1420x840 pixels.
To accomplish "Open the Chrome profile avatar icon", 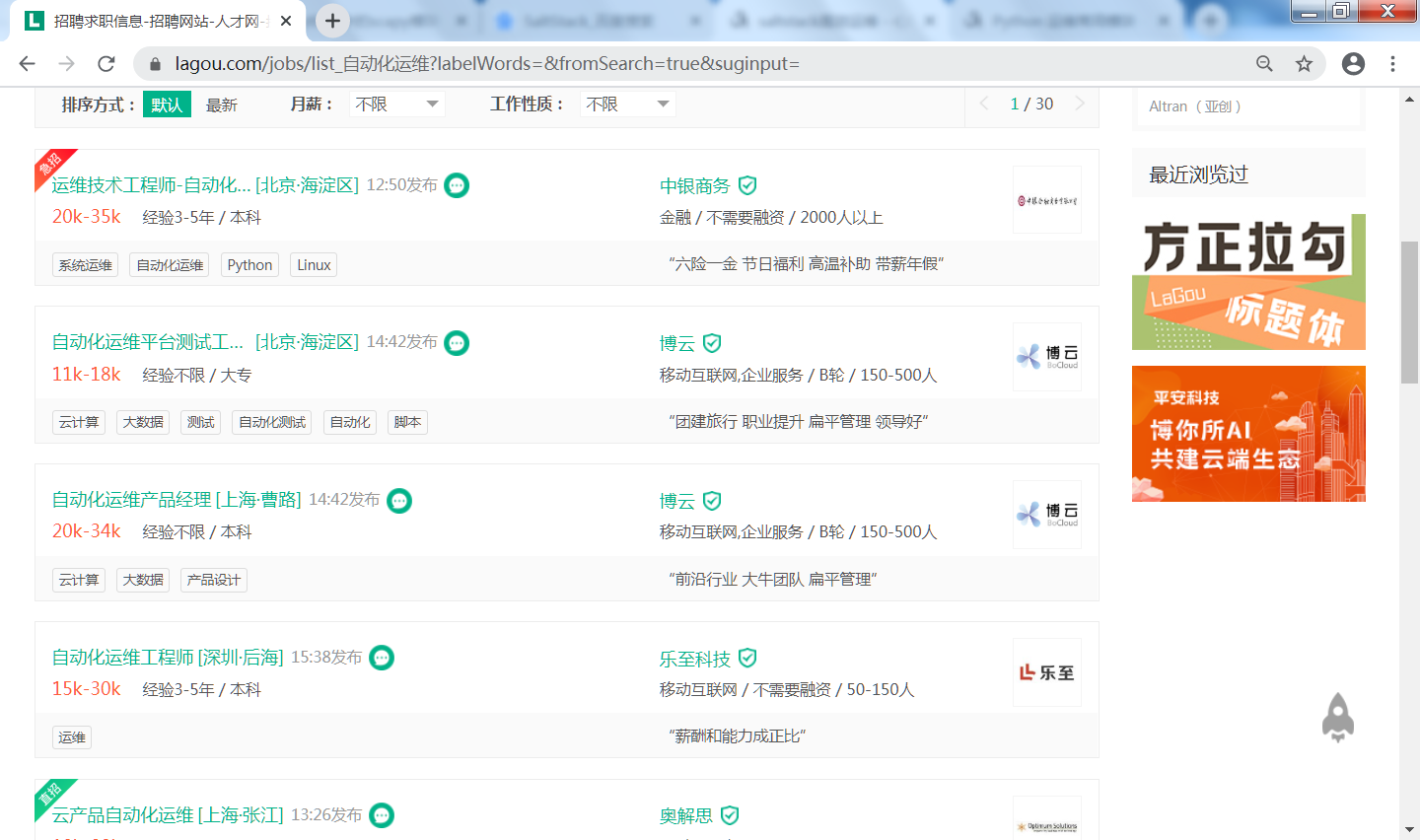I will (x=1353, y=64).
